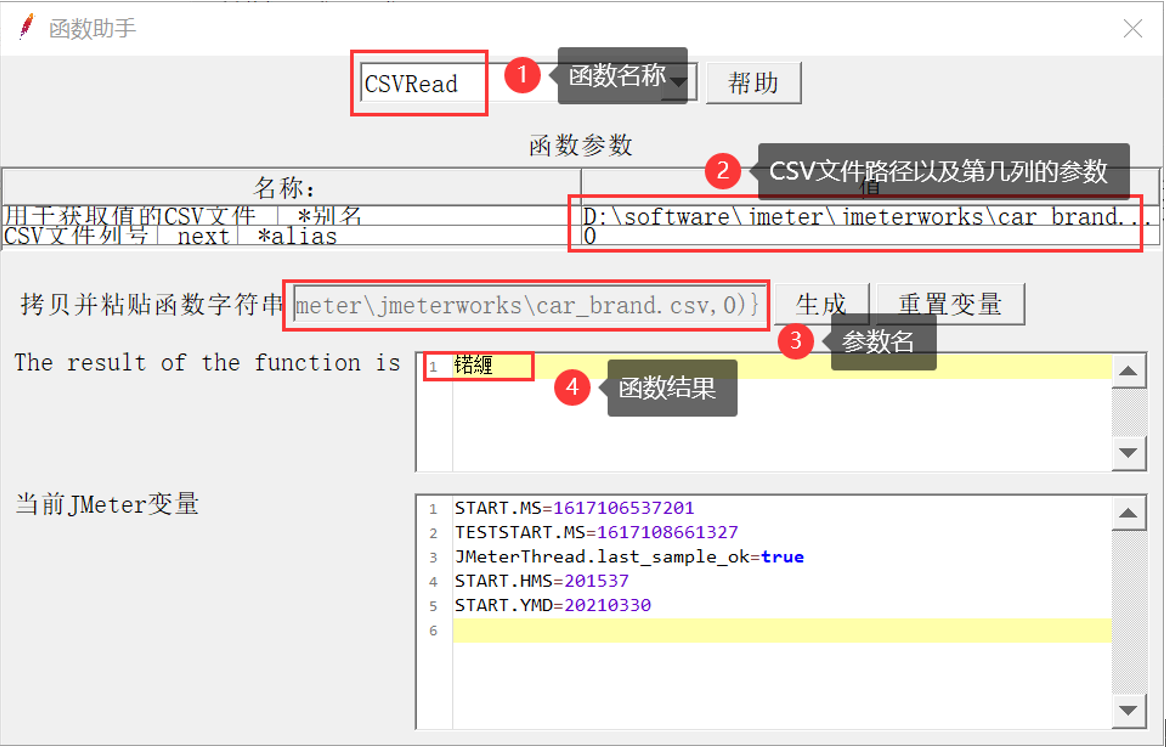Select CSVRead in the function name combo box

tap(418, 85)
